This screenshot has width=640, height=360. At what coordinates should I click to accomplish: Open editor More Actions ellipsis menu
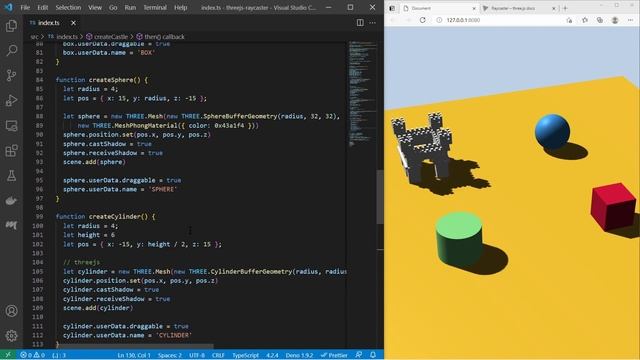pyautogui.click(x=372, y=23)
